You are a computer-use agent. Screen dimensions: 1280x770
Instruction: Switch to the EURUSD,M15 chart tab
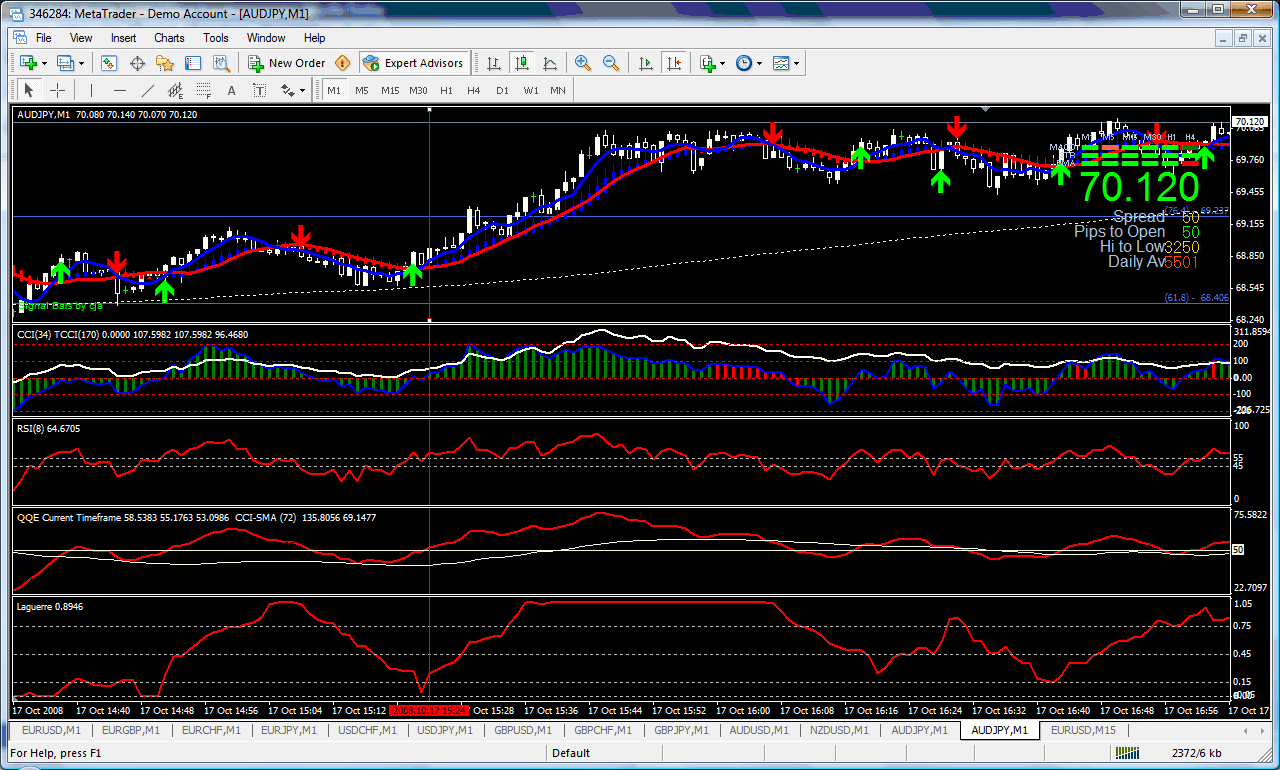tap(1083, 730)
